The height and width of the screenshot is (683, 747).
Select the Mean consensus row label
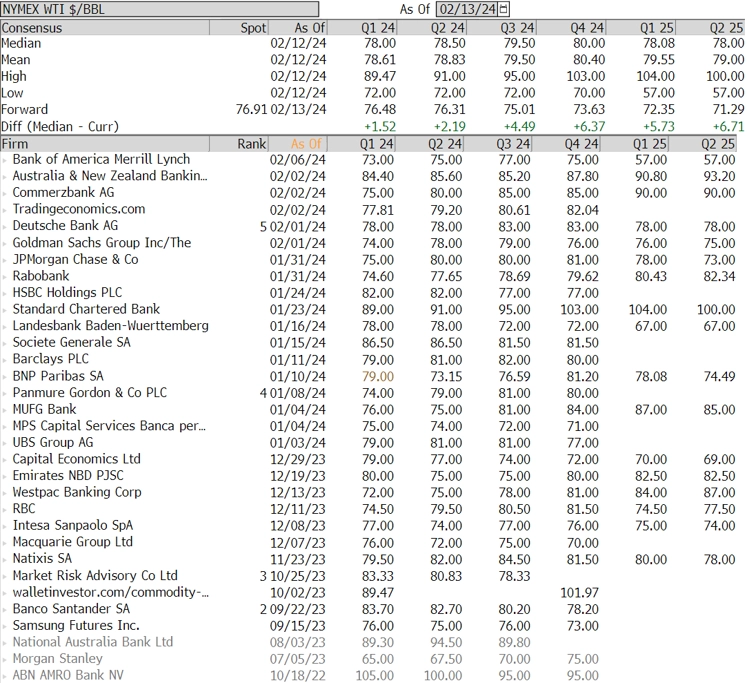(16, 60)
